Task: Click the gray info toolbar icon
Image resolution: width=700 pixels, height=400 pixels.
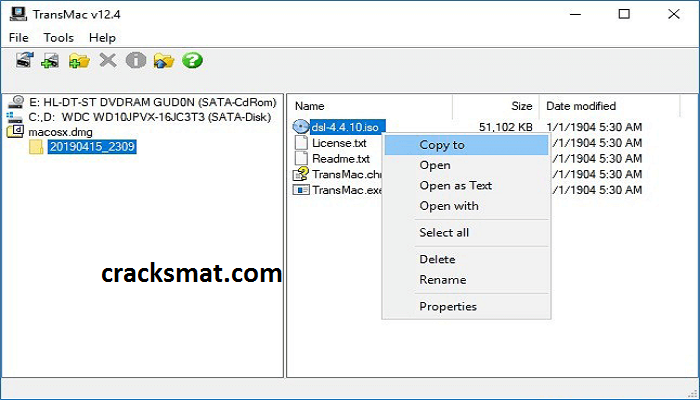Action: point(136,60)
